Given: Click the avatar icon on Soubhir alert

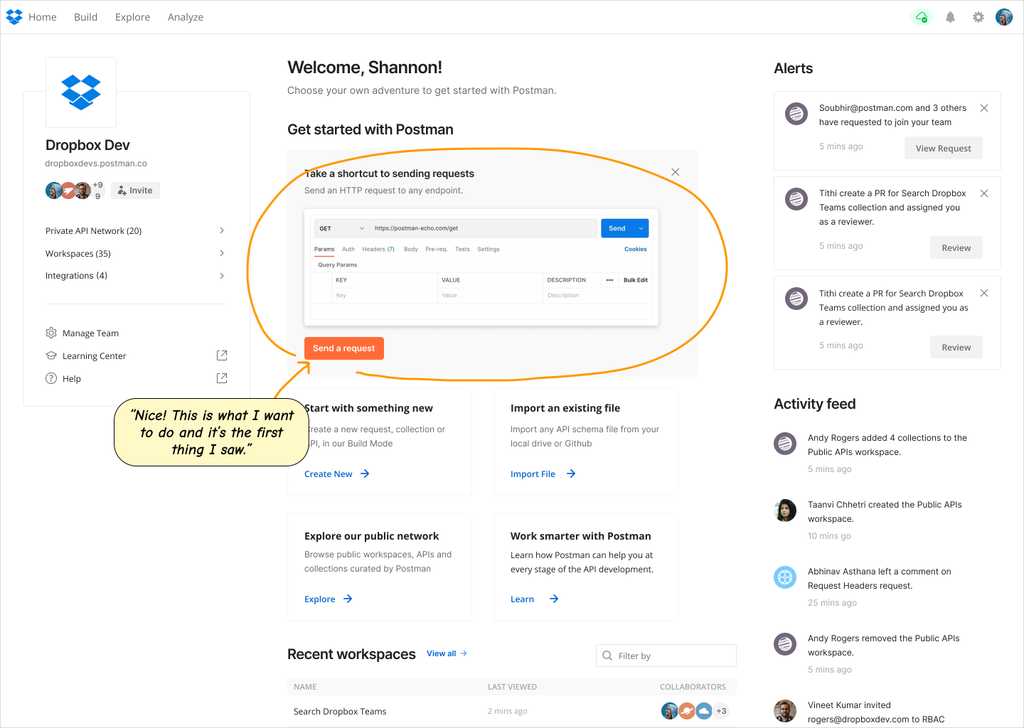Looking at the screenshot, I should point(796,114).
